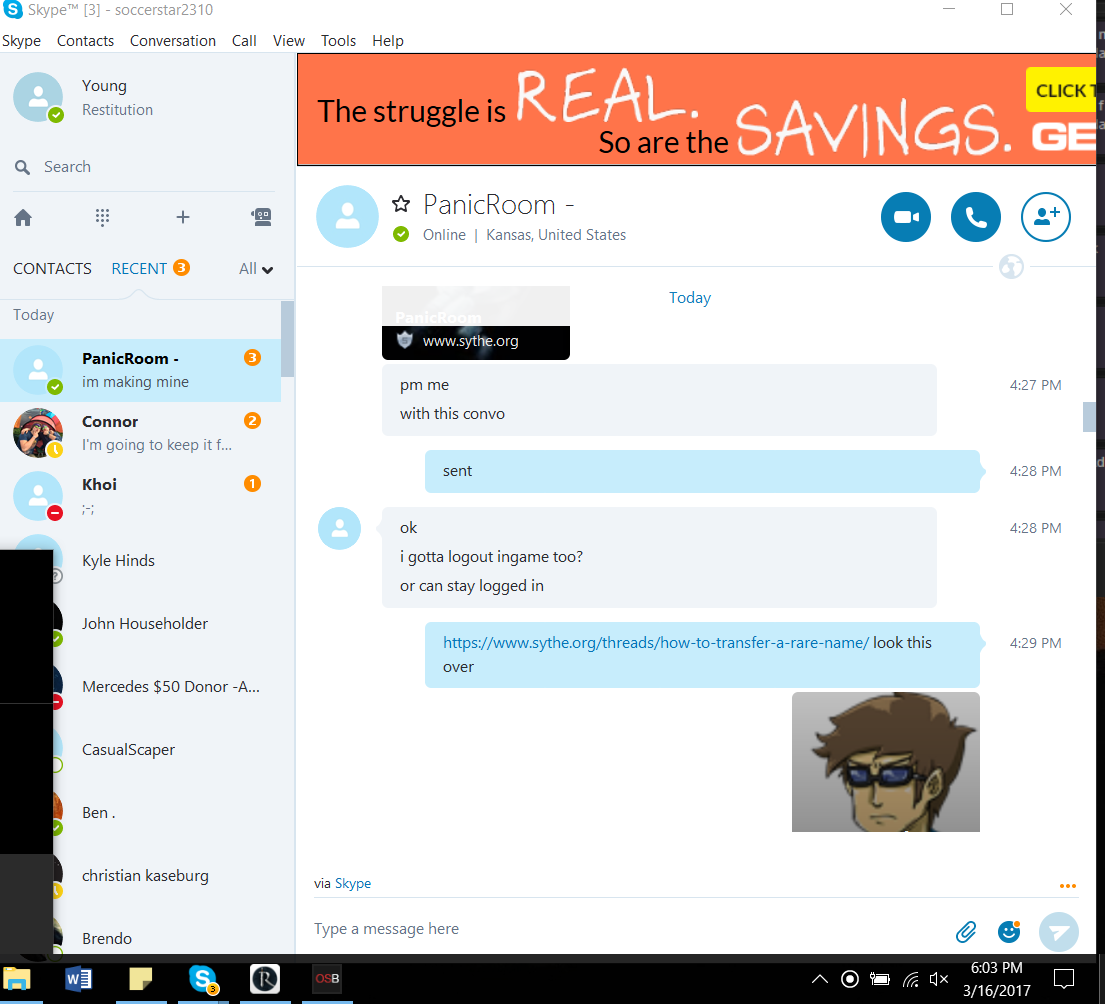Open File Explorer from taskbar

(17, 979)
